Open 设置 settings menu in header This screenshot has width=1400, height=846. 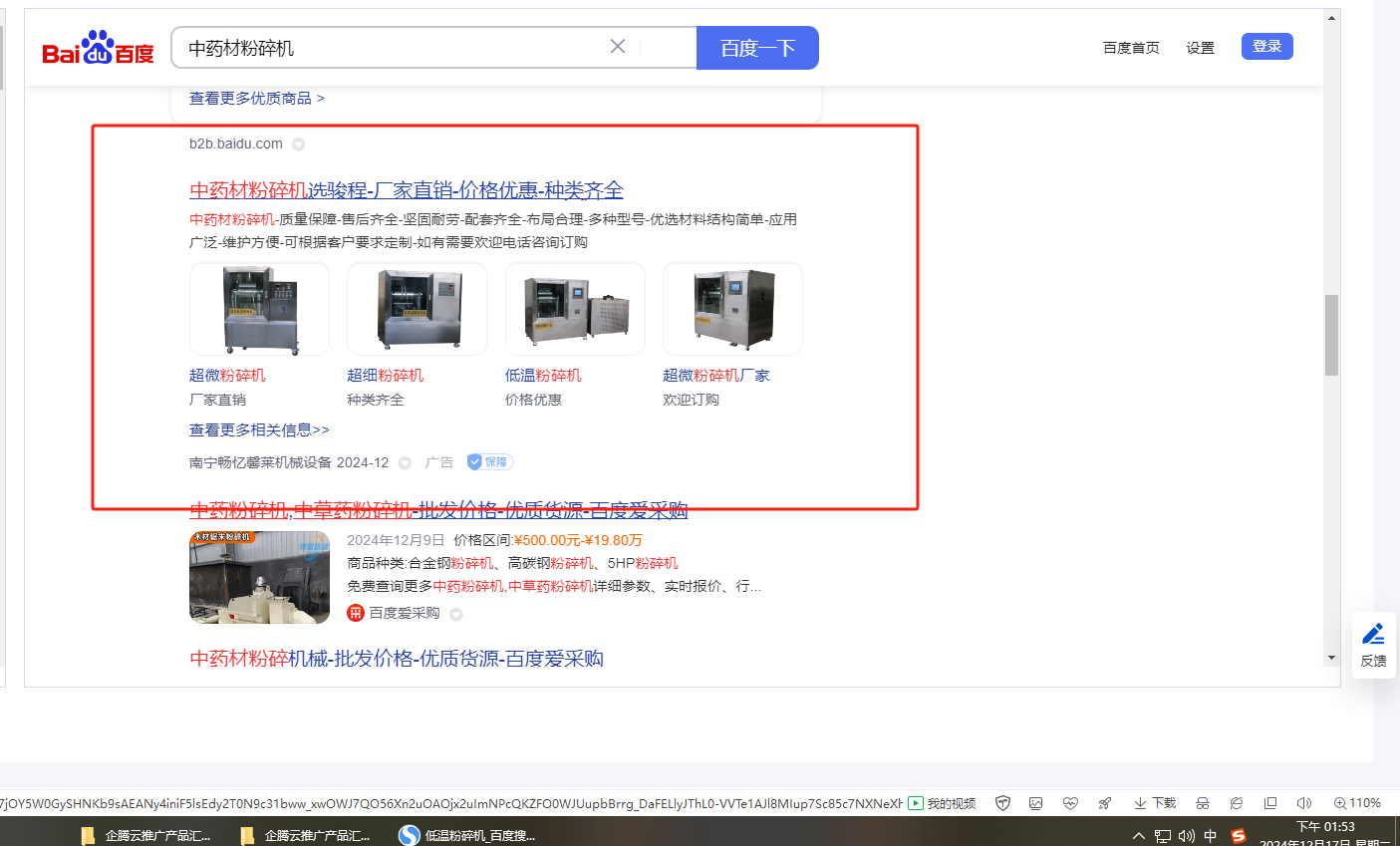click(1200, 48)
